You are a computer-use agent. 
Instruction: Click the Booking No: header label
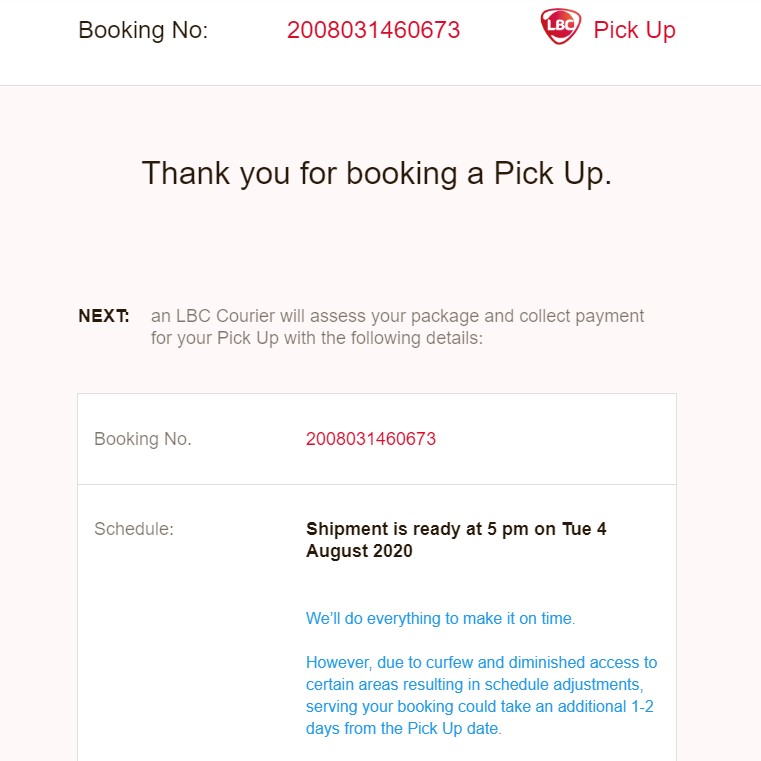[143, 30]
